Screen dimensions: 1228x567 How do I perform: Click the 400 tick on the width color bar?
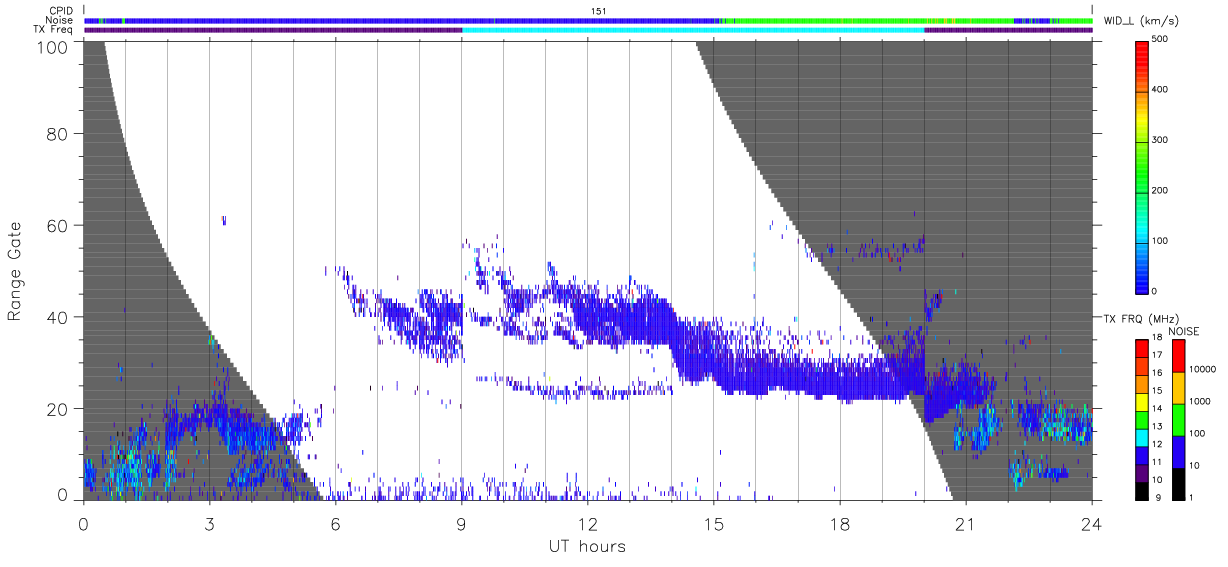coord(1161,90)
